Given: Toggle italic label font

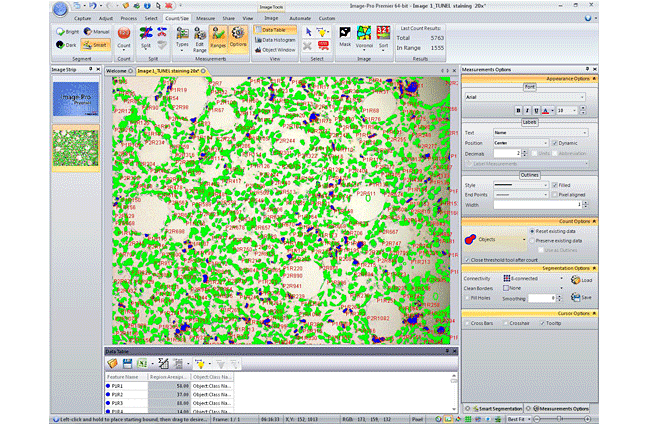Looking at the screenshot, I should 527,111.
